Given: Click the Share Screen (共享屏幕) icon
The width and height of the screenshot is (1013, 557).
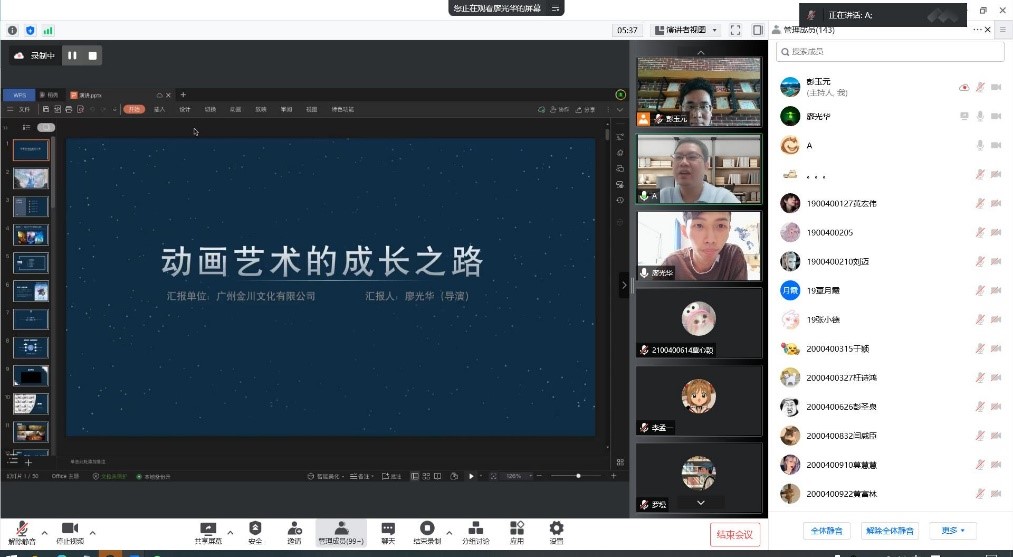Looking at the screenshot, I should point(209,531).
